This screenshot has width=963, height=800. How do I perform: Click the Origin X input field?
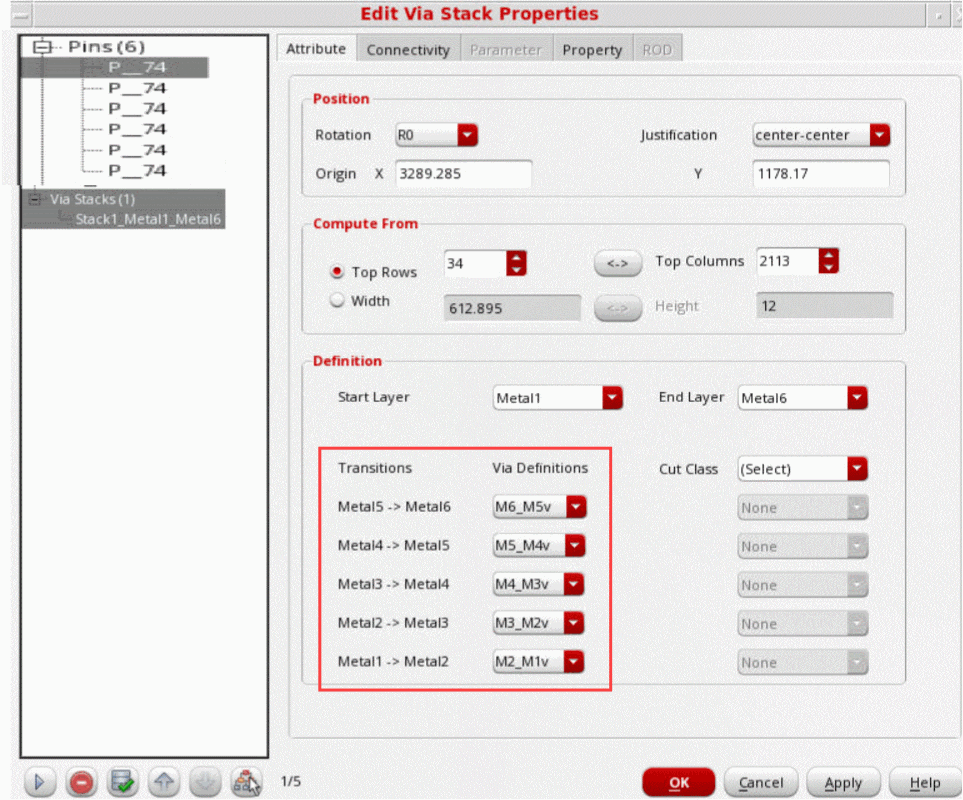coord(463,174)
